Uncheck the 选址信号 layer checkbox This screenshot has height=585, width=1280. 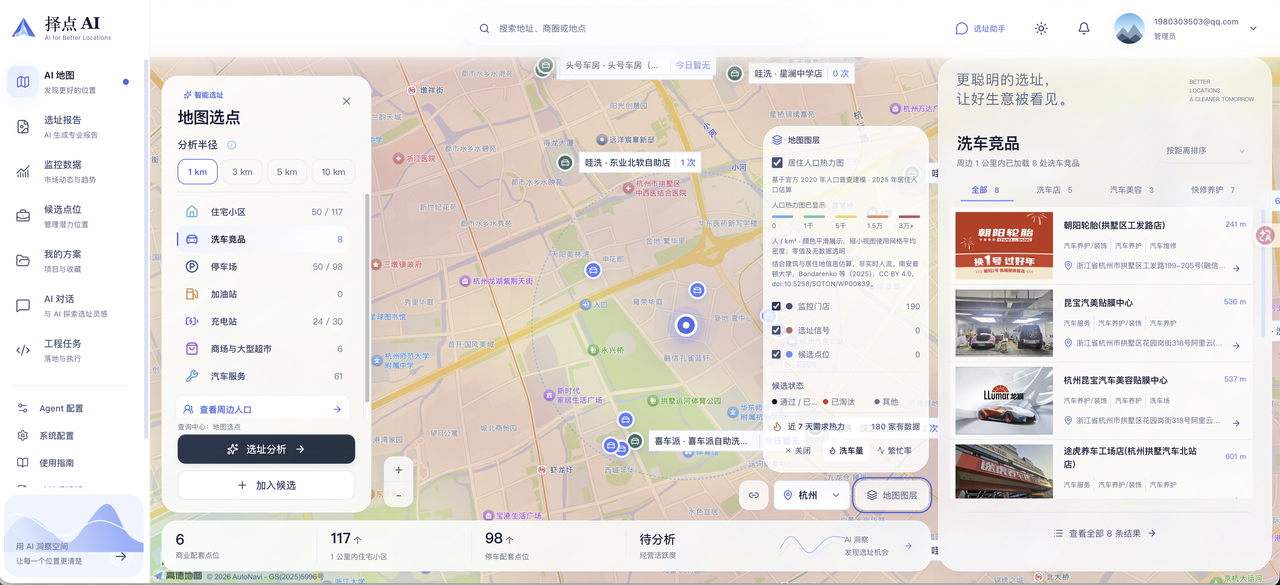pos(777,330)
